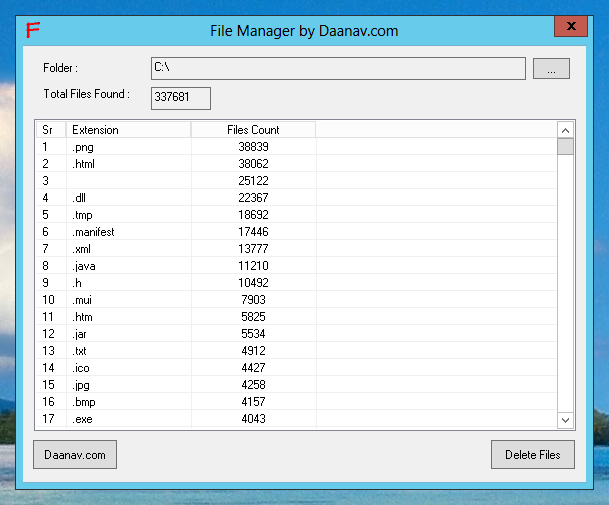Click the Folder path input field
Viewport: 609px width, 505px height.
click(338, 68)
